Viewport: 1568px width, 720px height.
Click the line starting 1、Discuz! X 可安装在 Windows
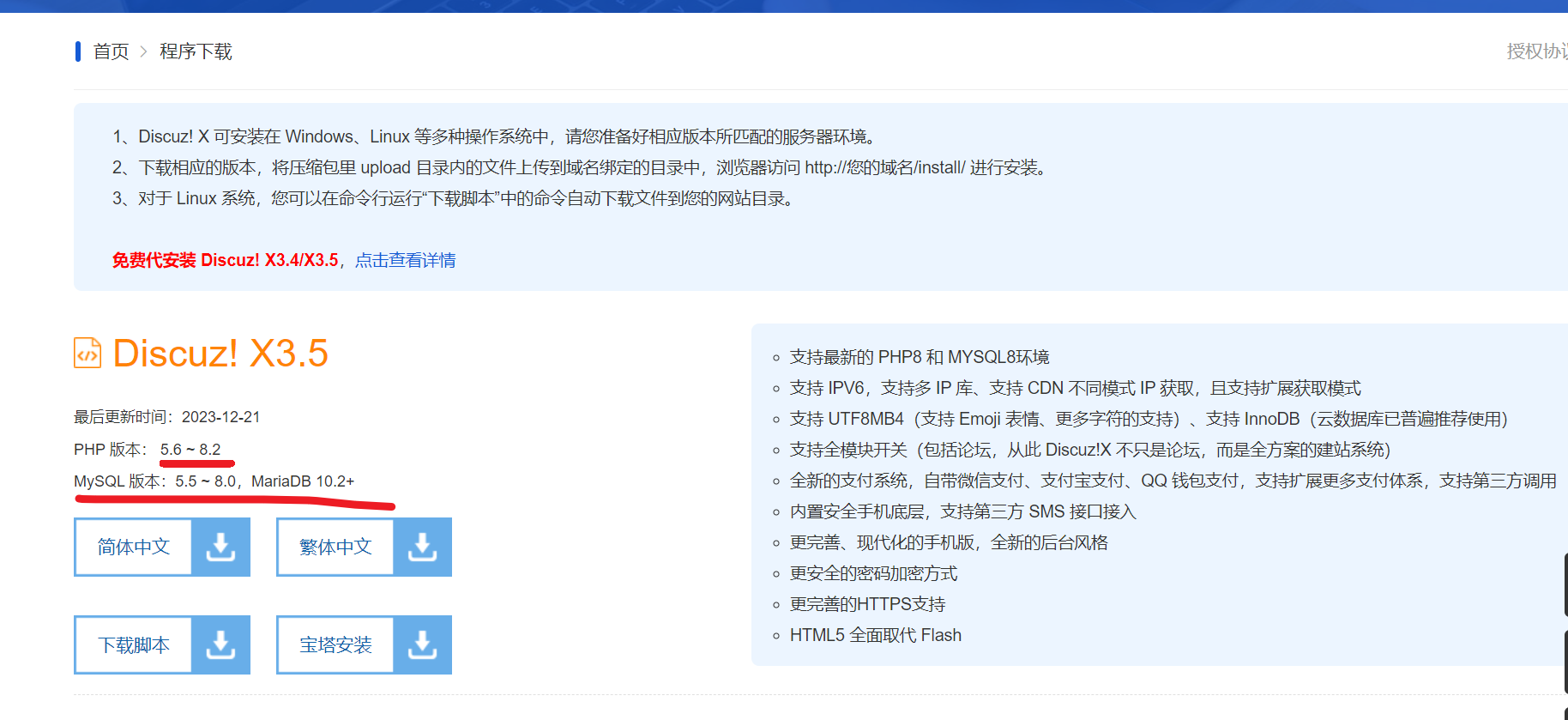coord(494,136)
